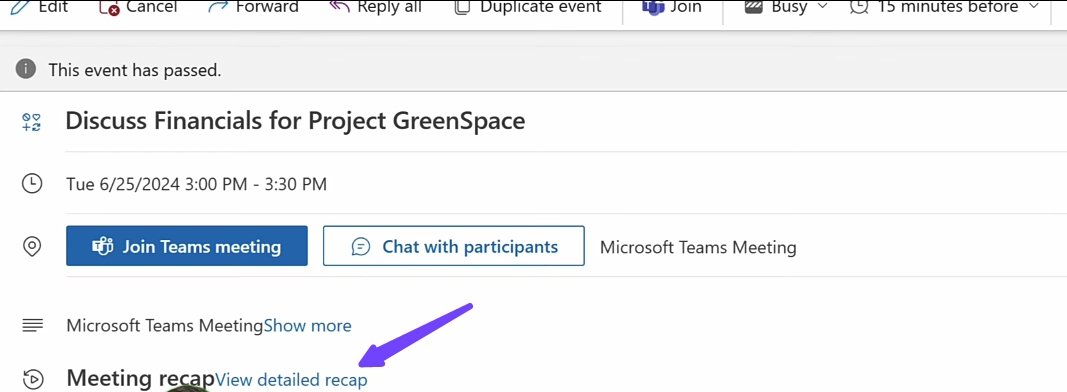Click the description lines icon
The image size is (1067, 392).
point(33,325)
